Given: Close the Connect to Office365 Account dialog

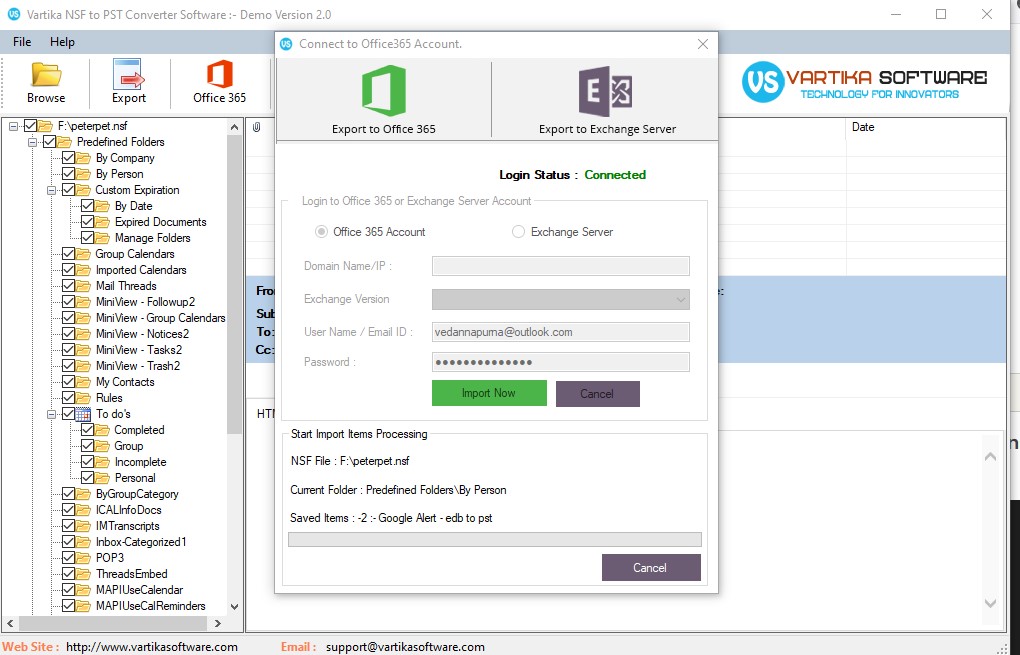Looking at the screenshot, I should tap(703, 44).
